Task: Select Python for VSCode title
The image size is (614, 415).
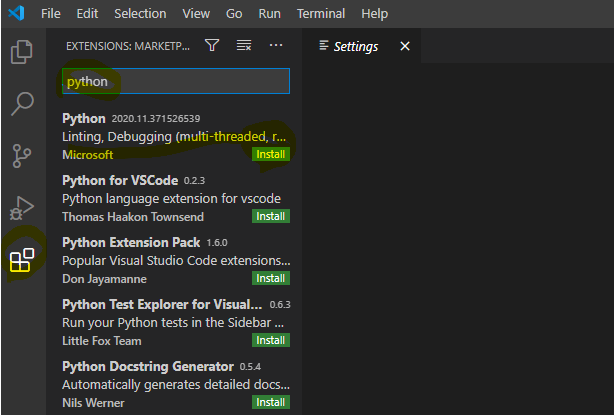Action: click(x=120, y=180)
